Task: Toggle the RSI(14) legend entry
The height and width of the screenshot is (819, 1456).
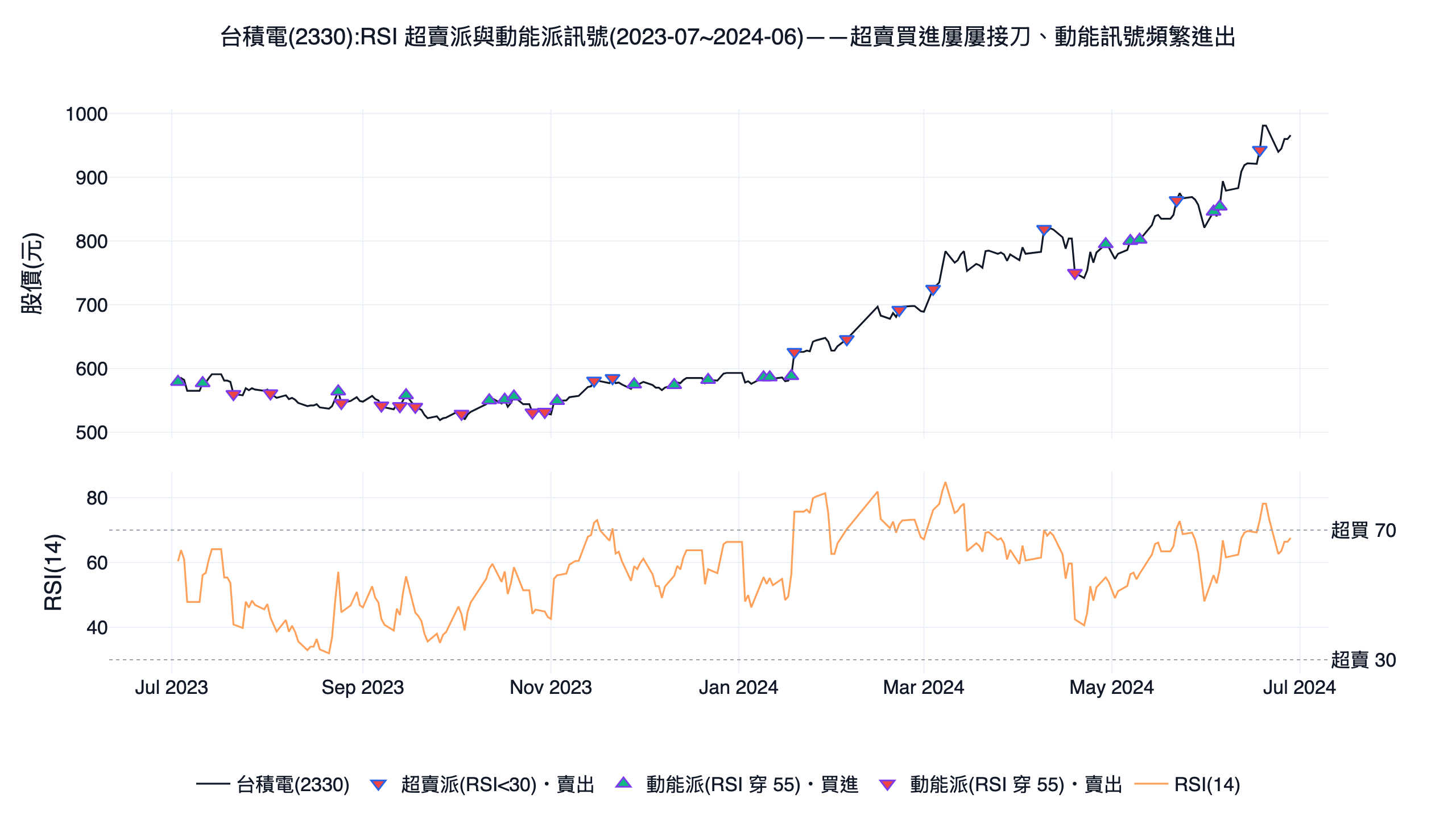Action: point(1187,784)
